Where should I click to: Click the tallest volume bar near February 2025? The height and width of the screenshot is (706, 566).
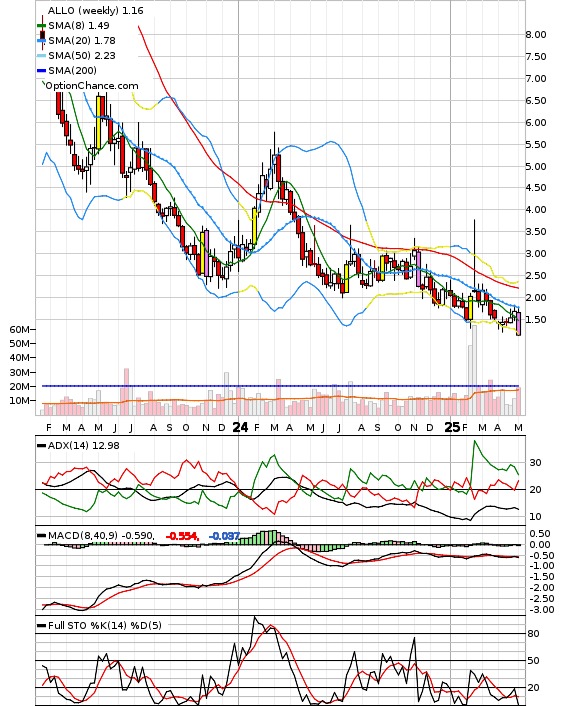coord(474,370)
